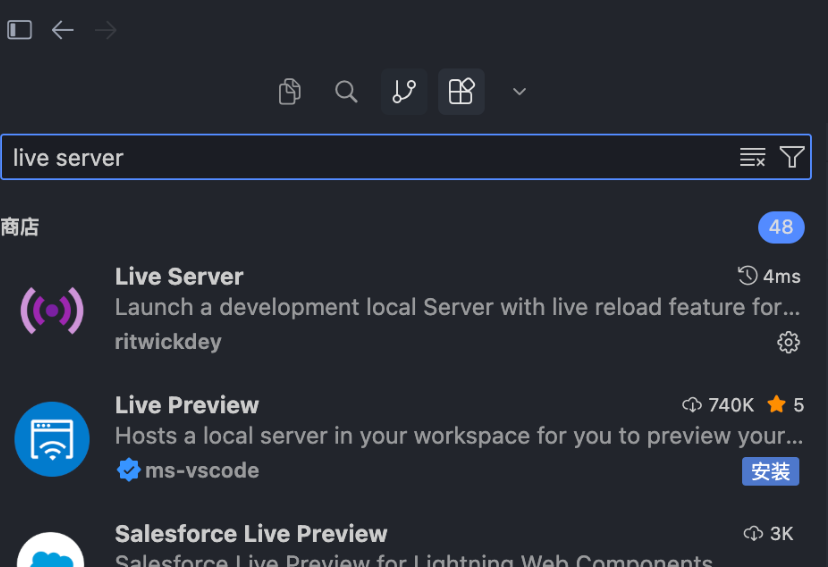Open the Live Preview extension entry
Image resolution: width=828 pixels, height=567 pixels.
point(406,438)
